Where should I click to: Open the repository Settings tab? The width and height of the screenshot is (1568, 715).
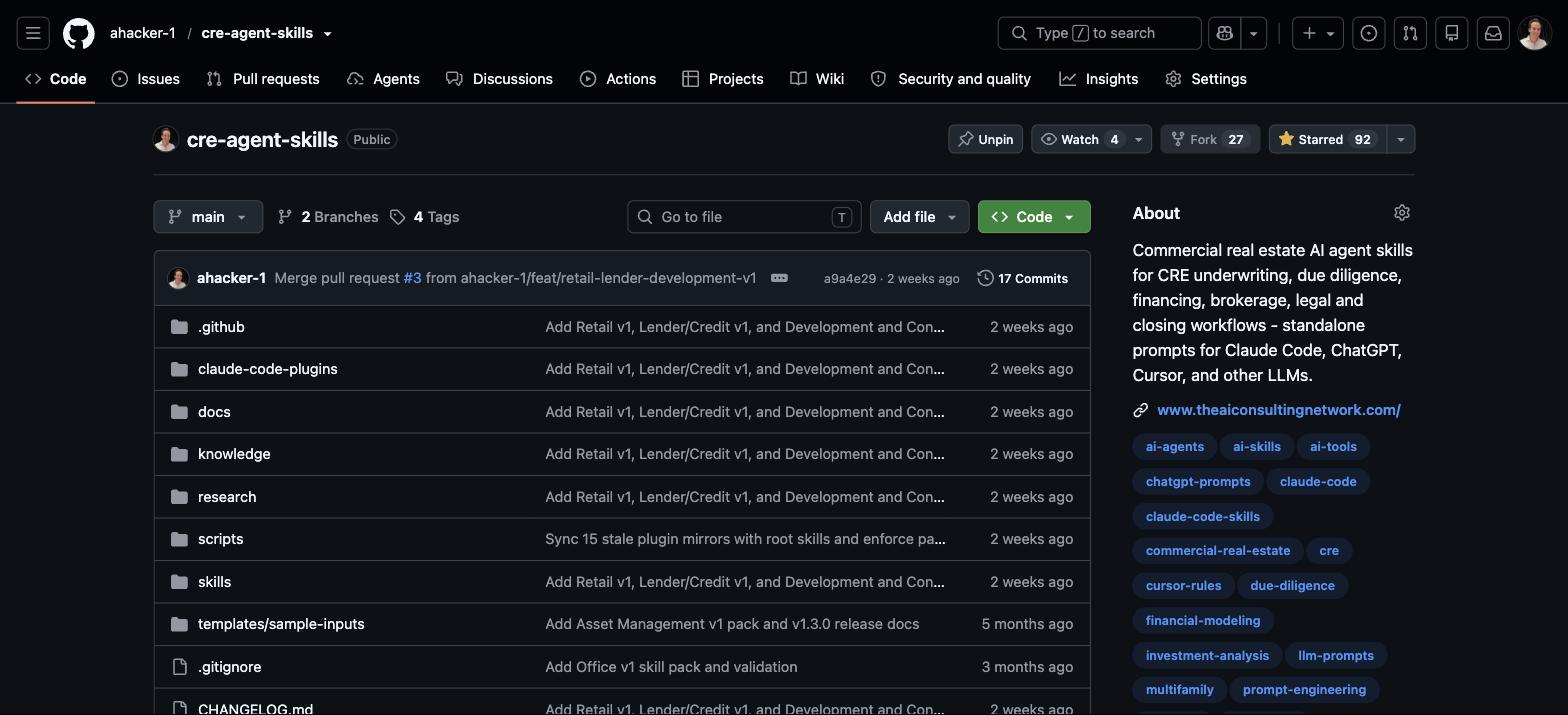(x=1206, y=79)
